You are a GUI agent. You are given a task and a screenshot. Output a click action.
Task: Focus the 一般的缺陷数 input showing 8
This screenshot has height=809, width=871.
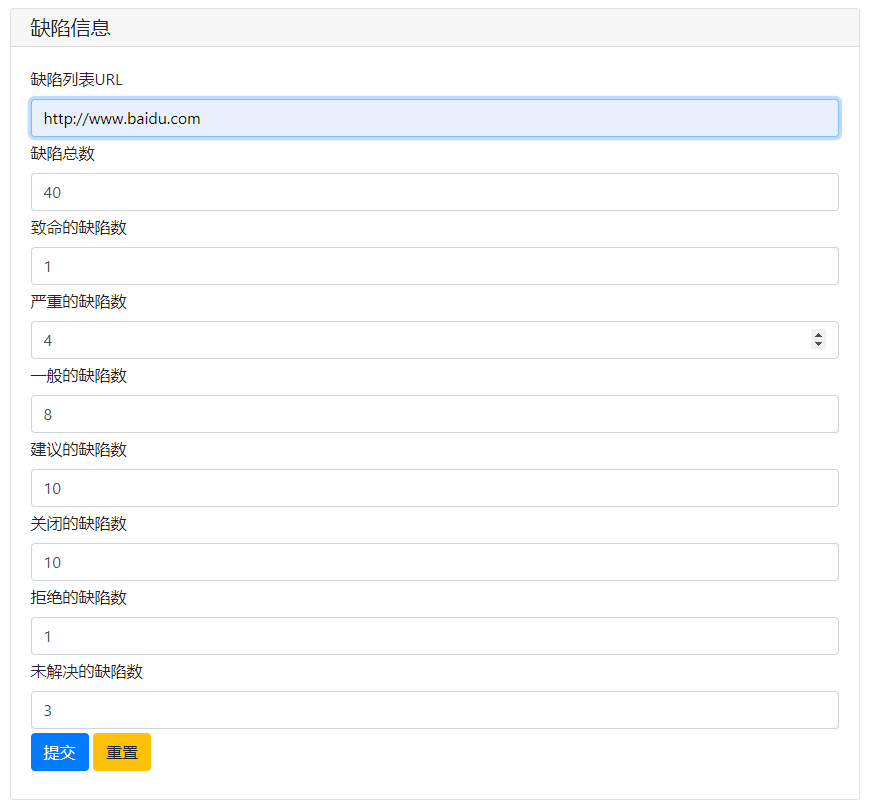[434, 414]
